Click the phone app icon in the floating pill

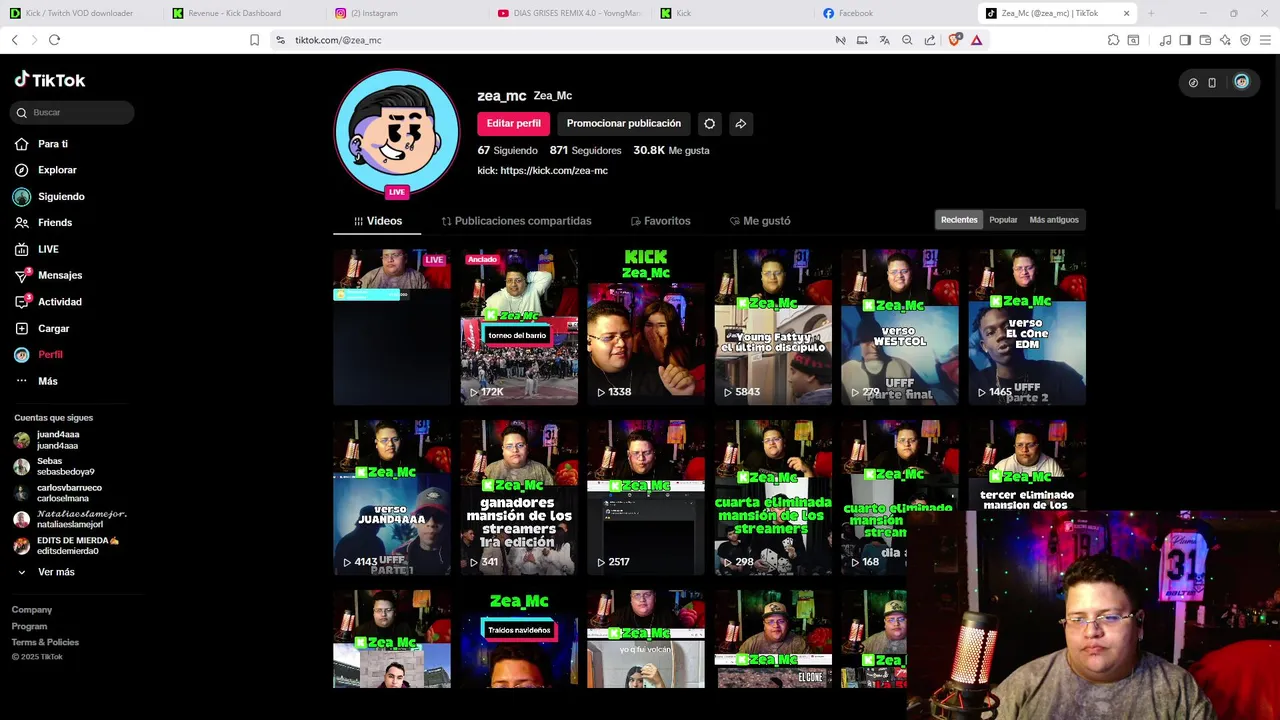(1212, 83)
